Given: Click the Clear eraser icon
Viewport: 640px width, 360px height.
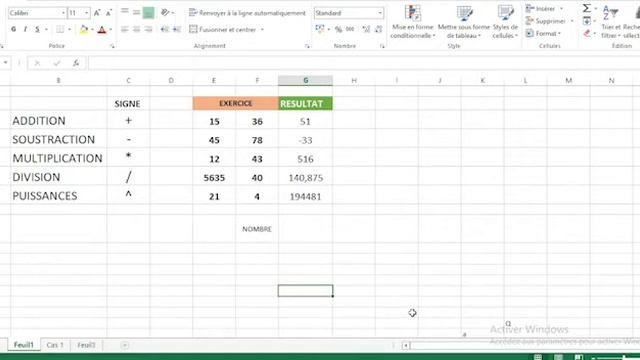Looking at the screenshot, I should (x=587, y=33).
